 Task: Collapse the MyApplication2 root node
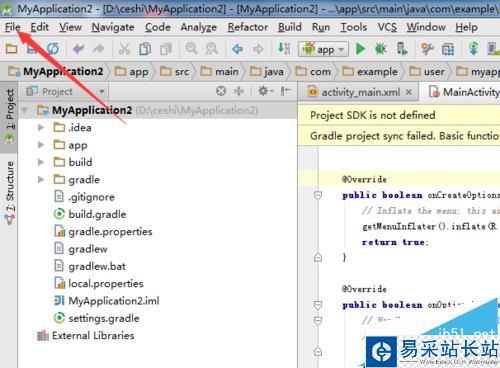24,110
